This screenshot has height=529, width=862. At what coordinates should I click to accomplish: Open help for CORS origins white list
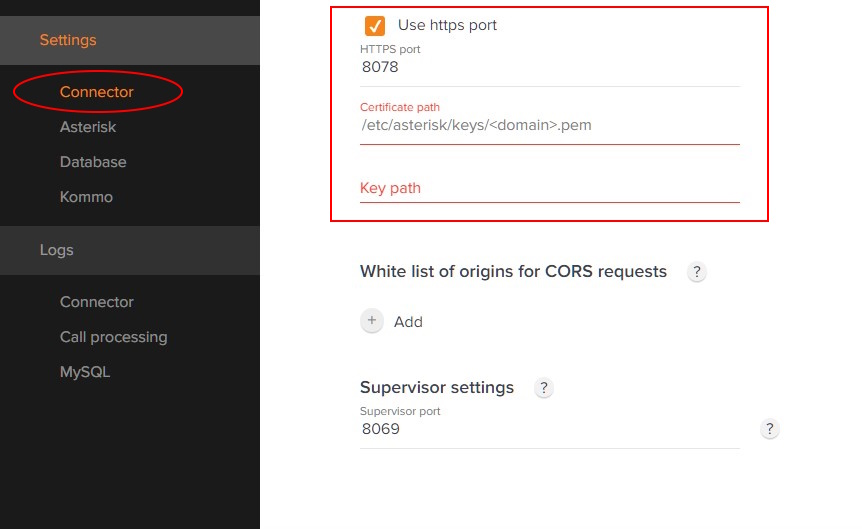[x=697, y=272]
